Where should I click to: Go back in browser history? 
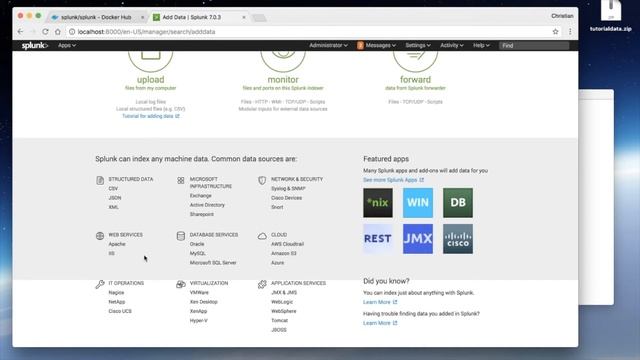pyautogui.click(x=20, y=31)
